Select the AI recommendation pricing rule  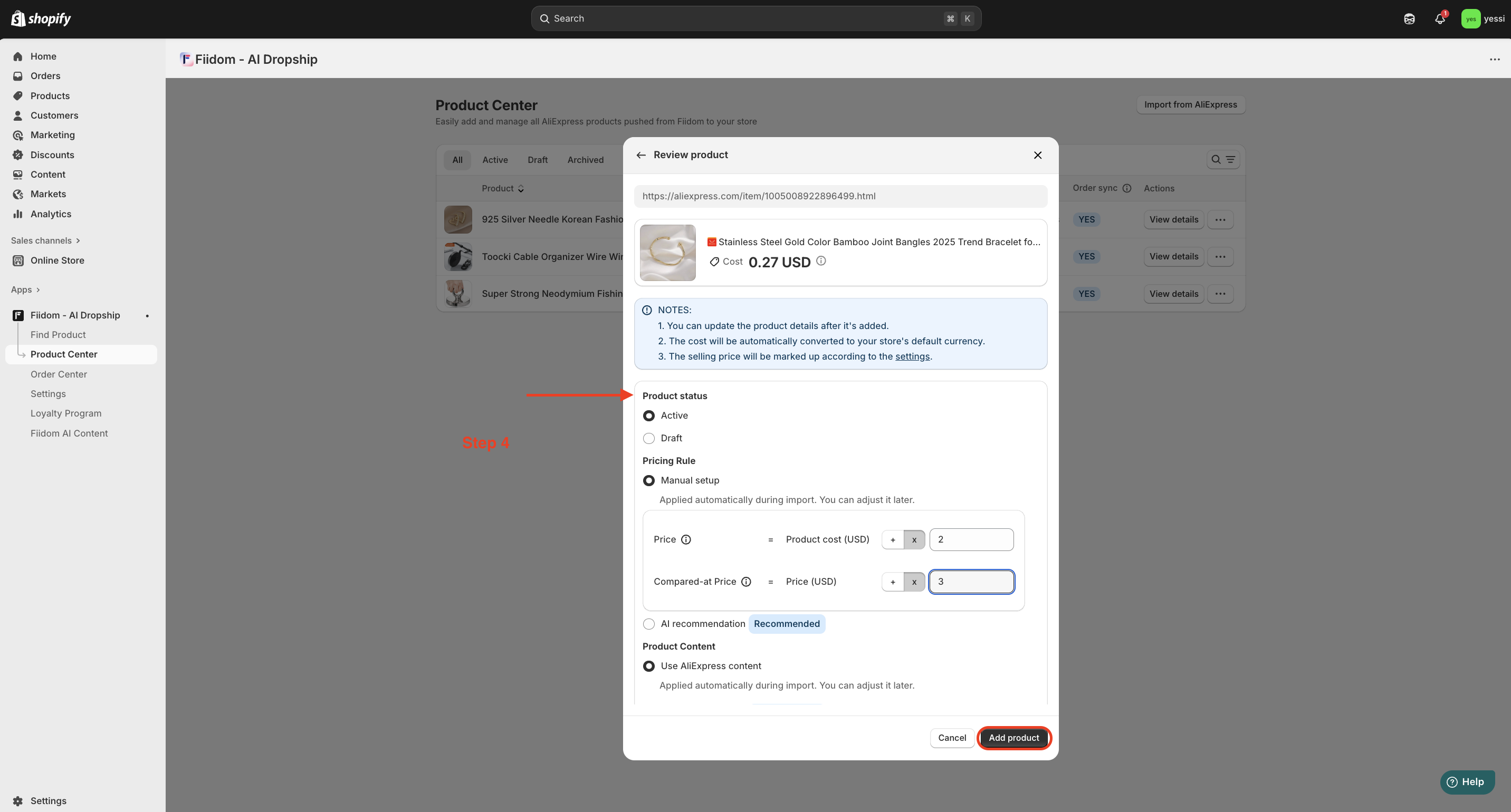649,624
